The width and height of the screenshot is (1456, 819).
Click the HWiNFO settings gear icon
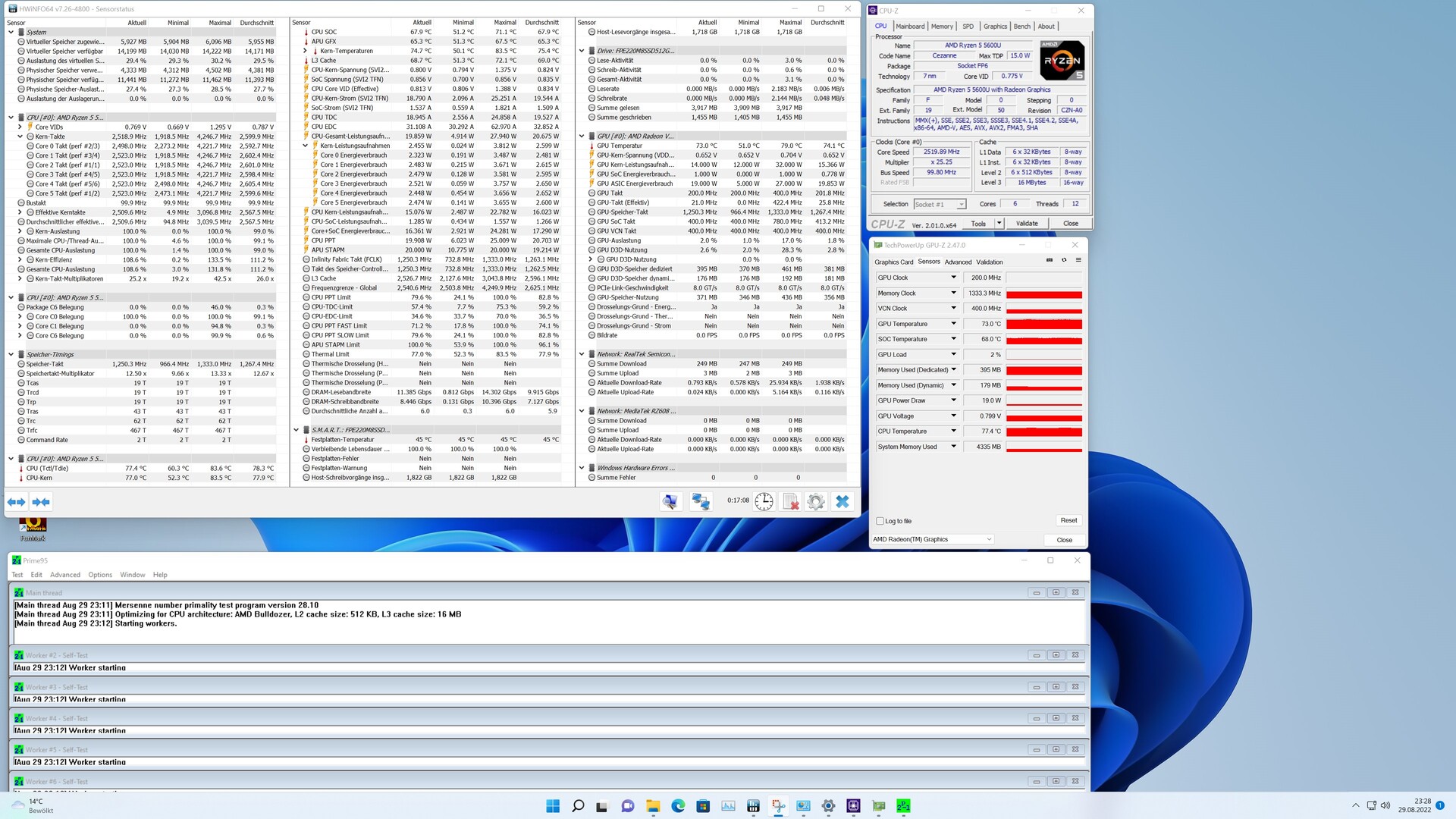pyautogui.click(x=816, y=501)
